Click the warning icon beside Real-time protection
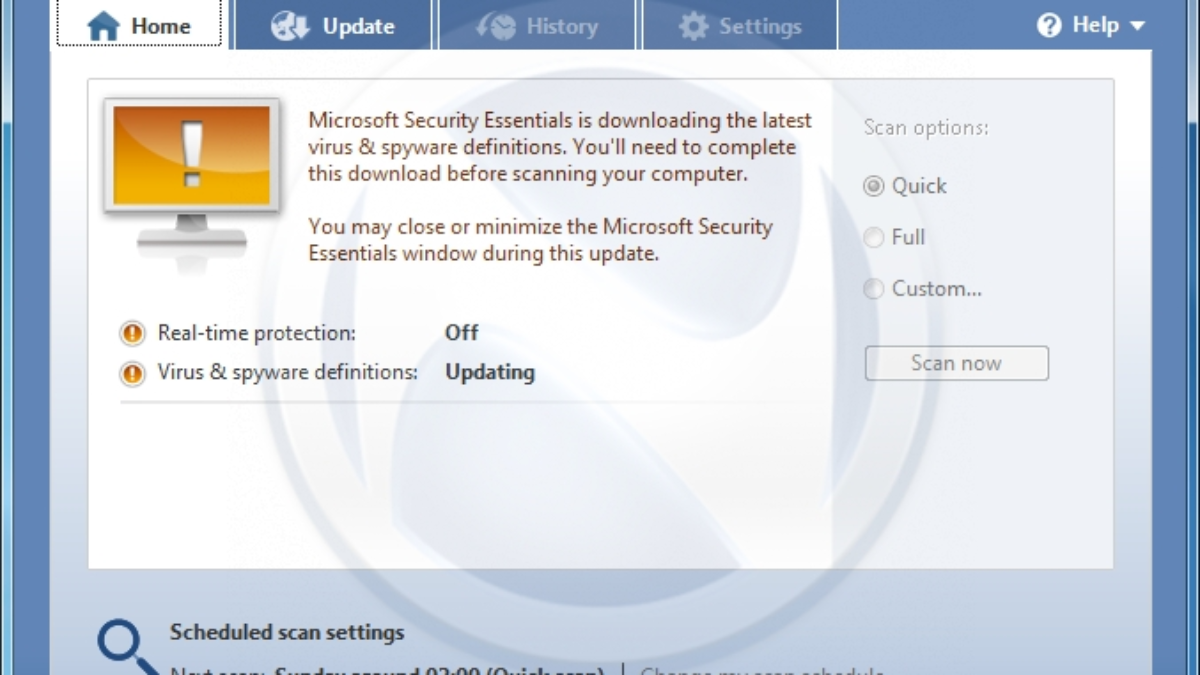 pos(132,333)
